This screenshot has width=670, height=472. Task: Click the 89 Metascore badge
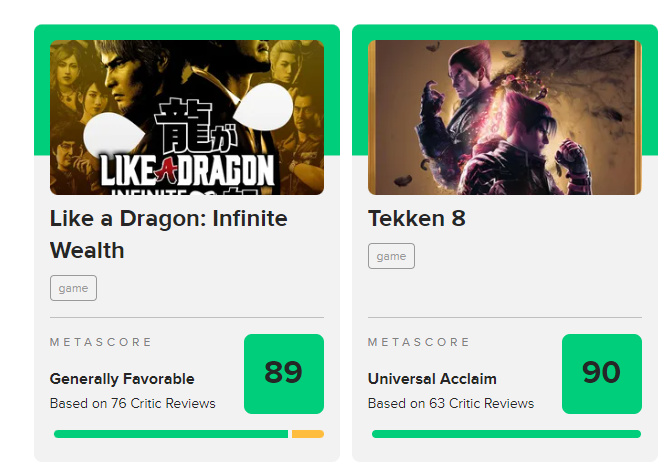(283, 373)
